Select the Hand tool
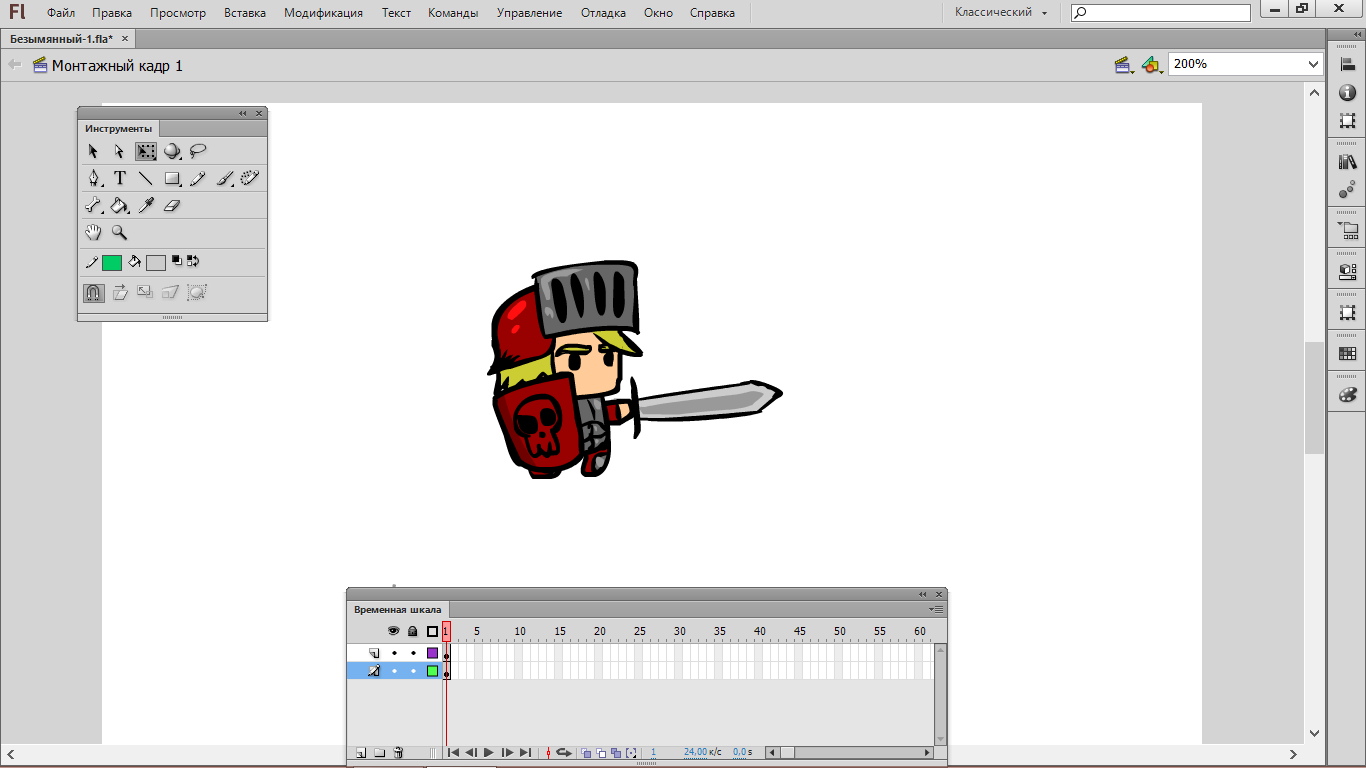 (x=93, y=232)
